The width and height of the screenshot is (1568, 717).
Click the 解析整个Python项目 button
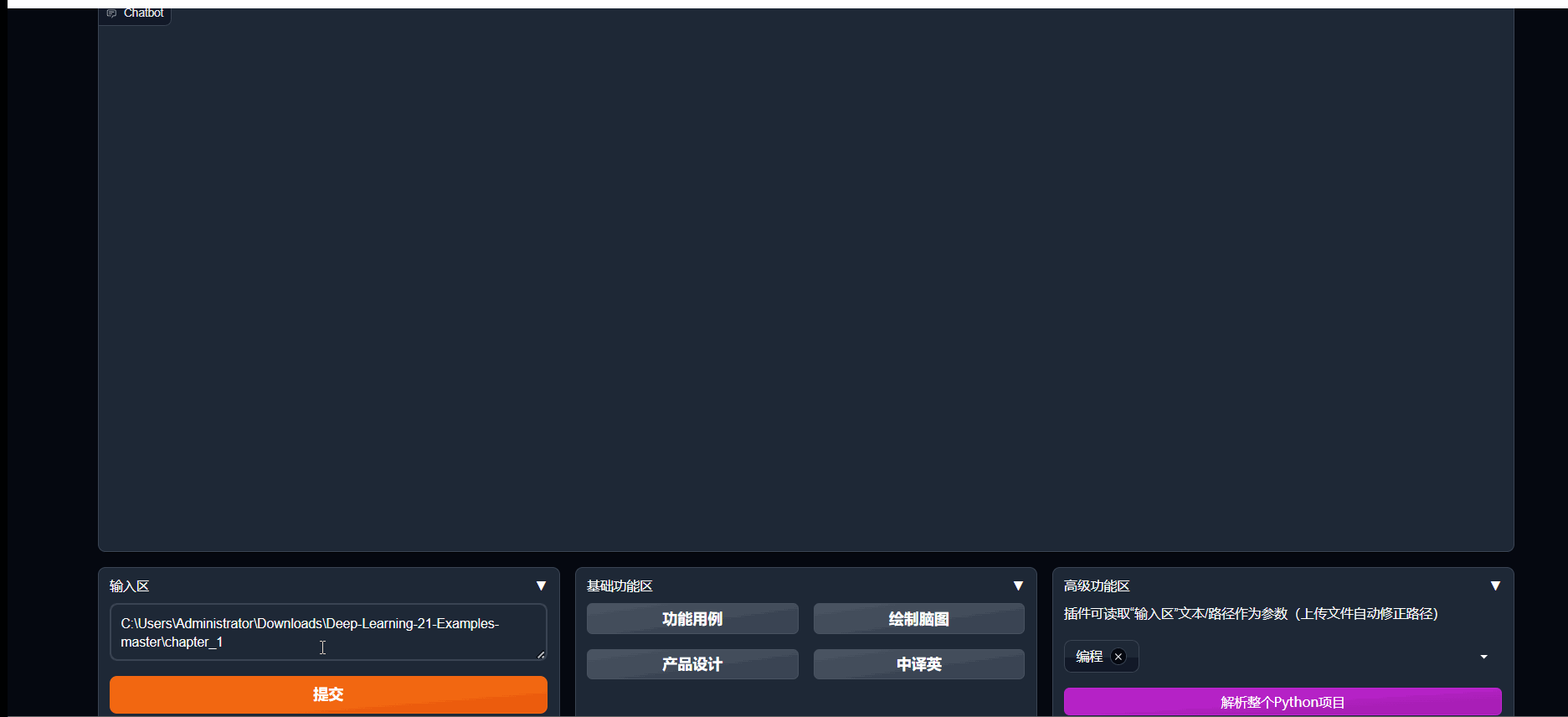click(x=1283, y=702)
